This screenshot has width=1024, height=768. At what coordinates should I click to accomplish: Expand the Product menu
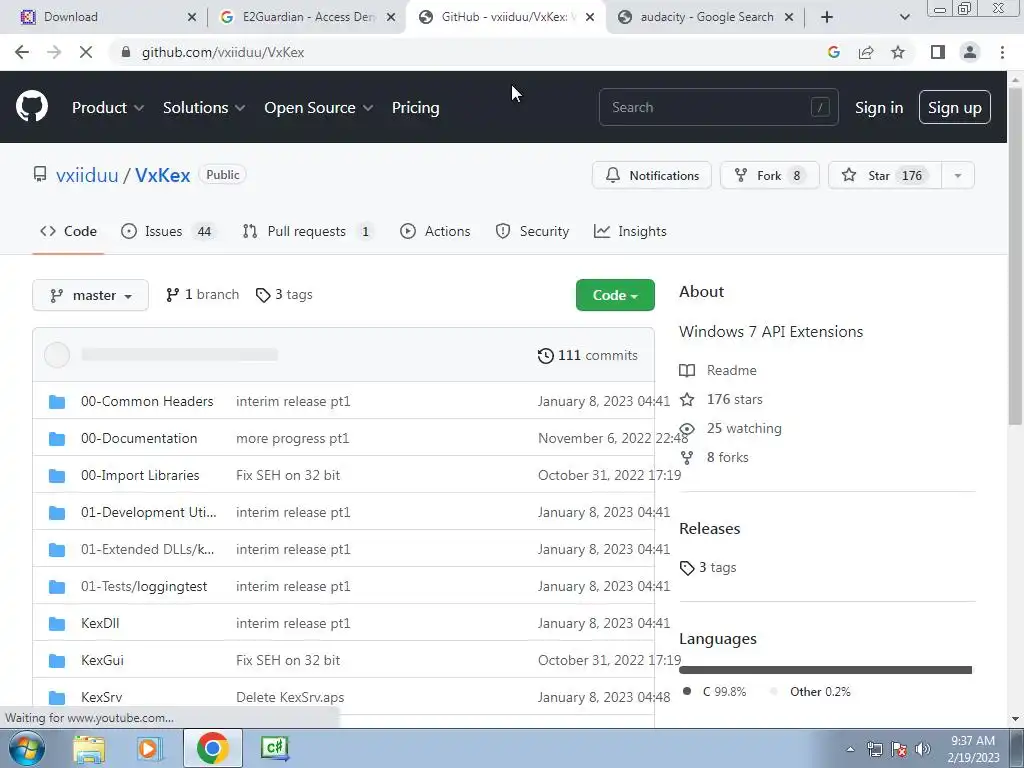click(x=108, y=108)
